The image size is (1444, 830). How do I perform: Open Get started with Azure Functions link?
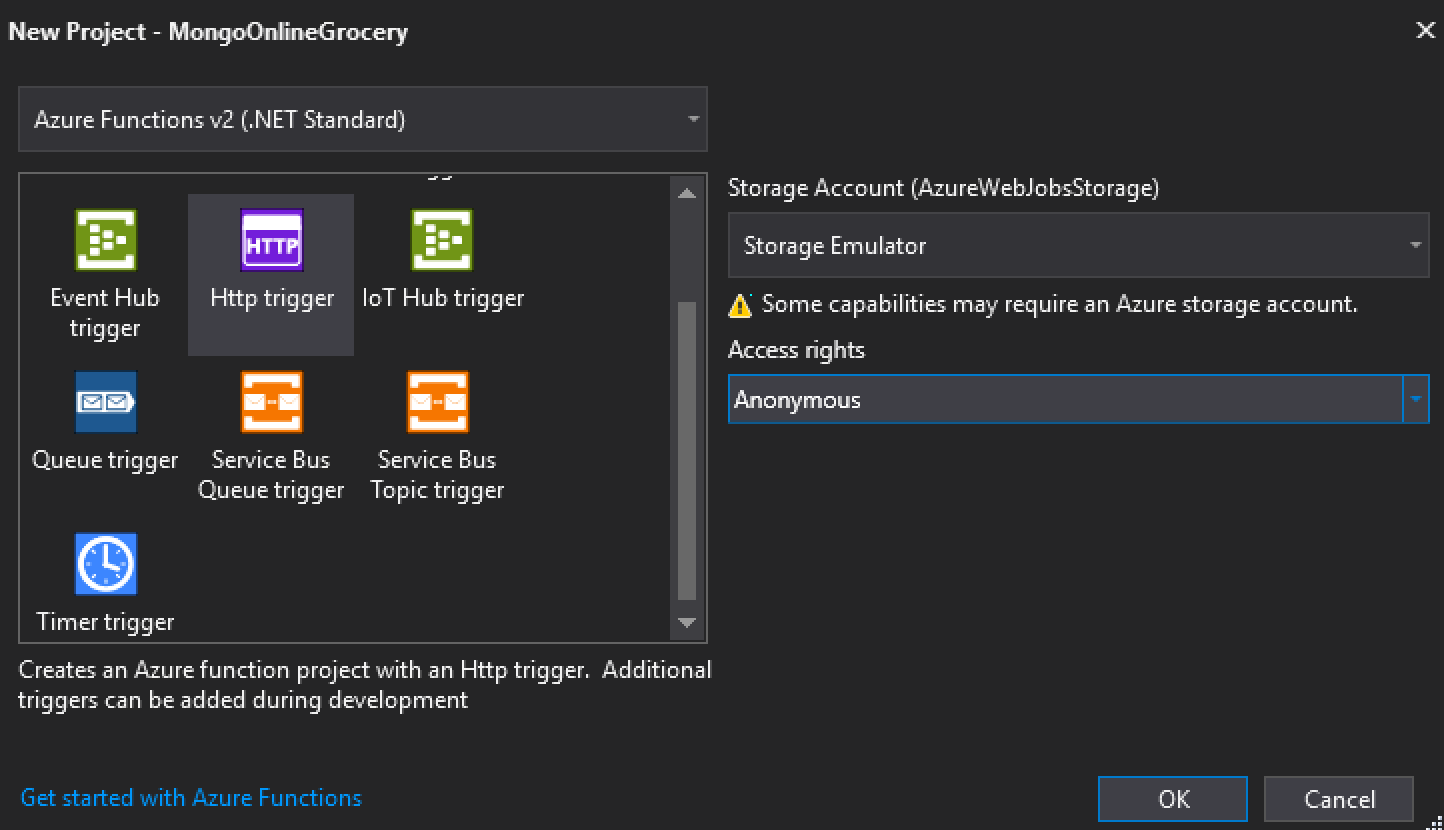(191, 798)
